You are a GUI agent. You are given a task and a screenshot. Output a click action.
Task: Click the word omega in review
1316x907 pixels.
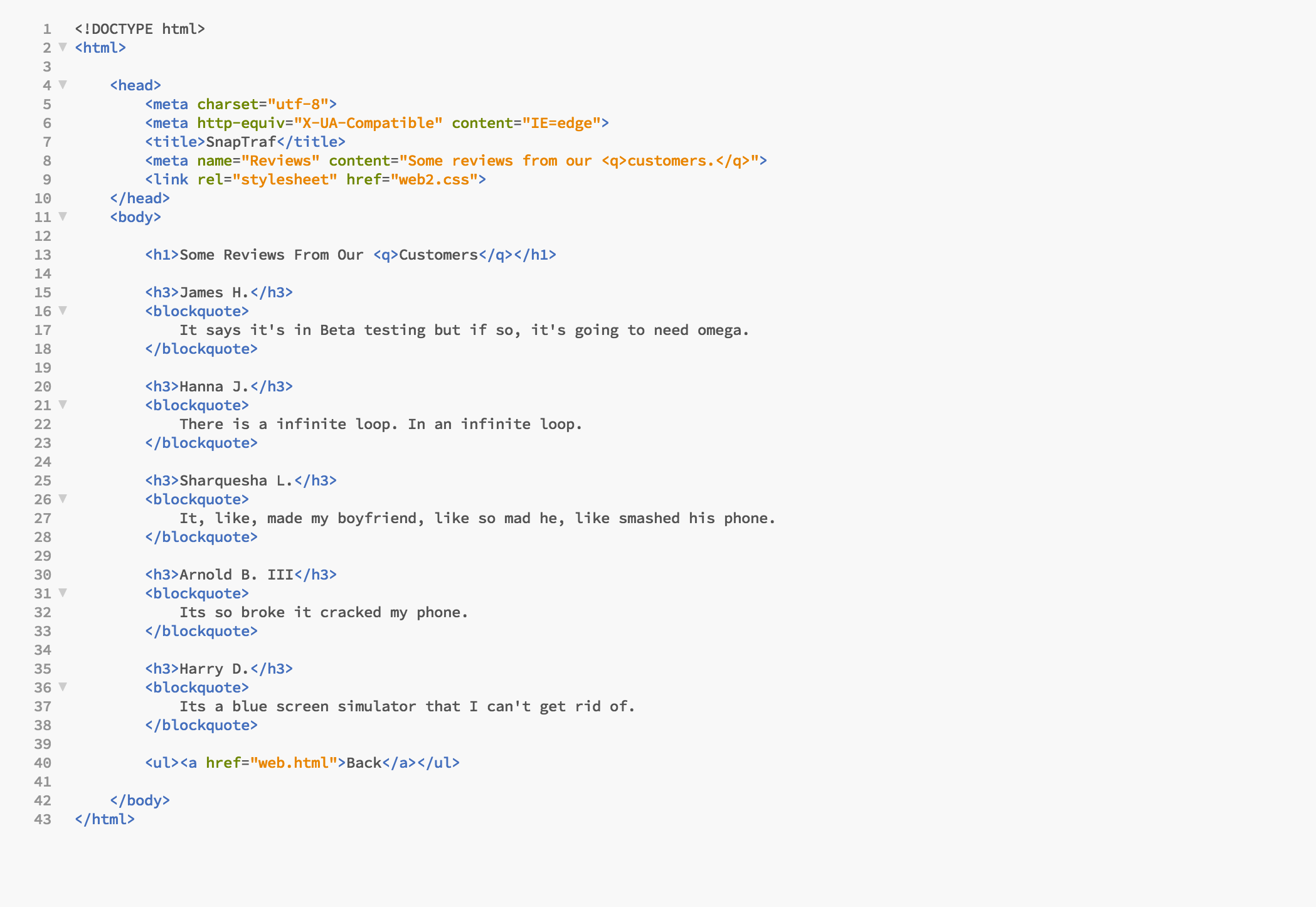point(720,330)
